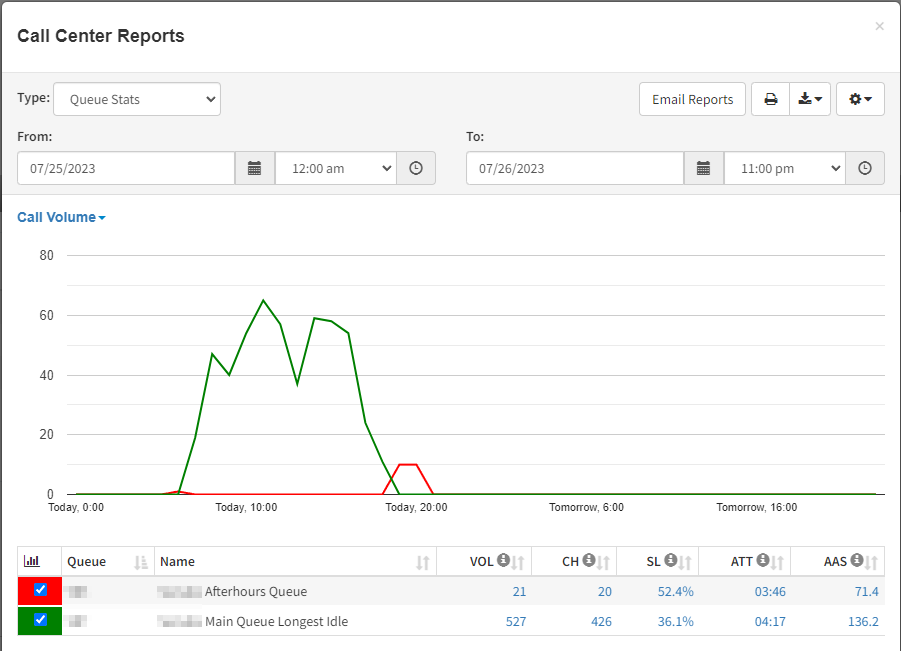Open the From date calendar picker
Screen dimensions: 901x651
pos(255,168)
